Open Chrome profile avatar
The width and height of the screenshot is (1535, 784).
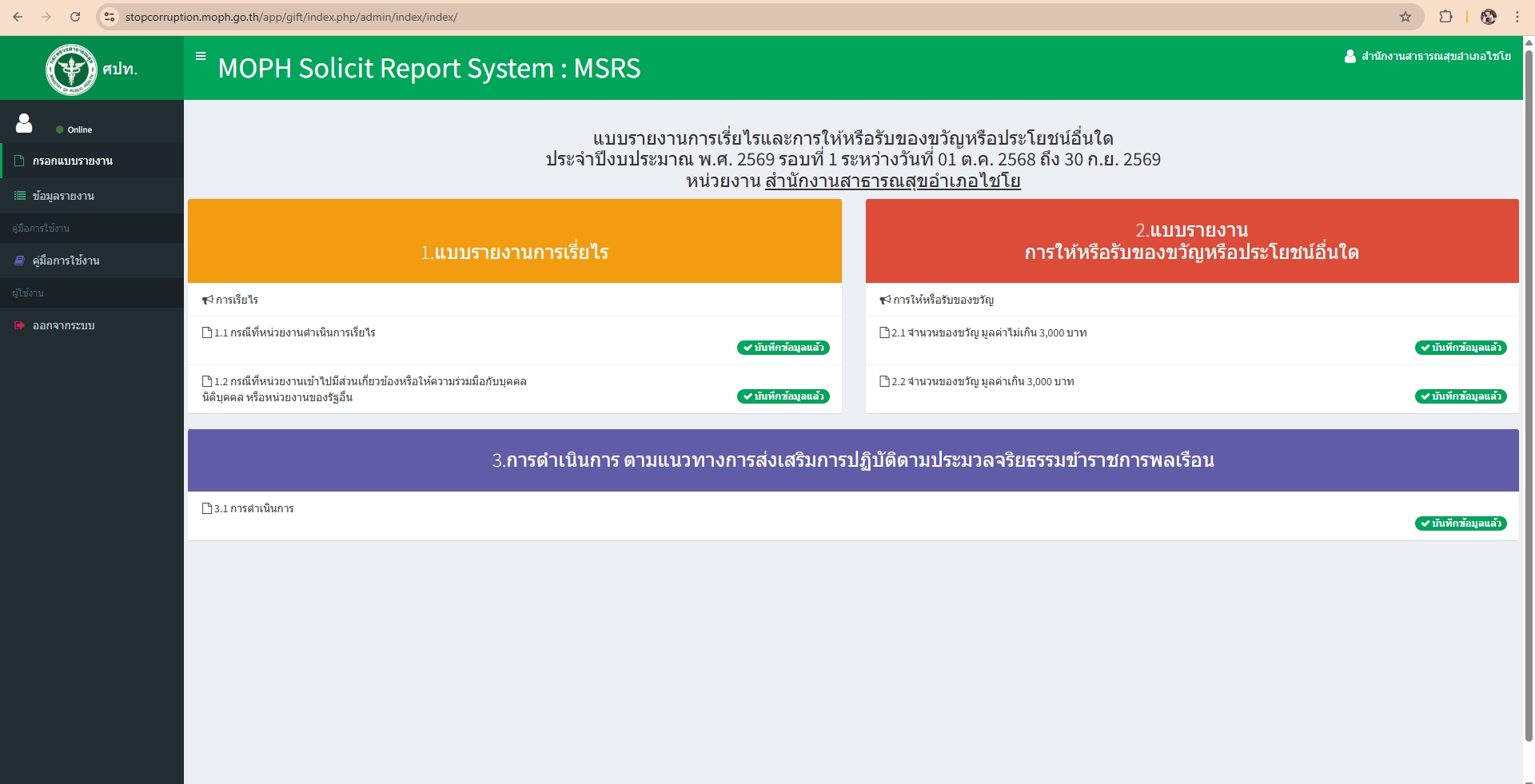1489,17
